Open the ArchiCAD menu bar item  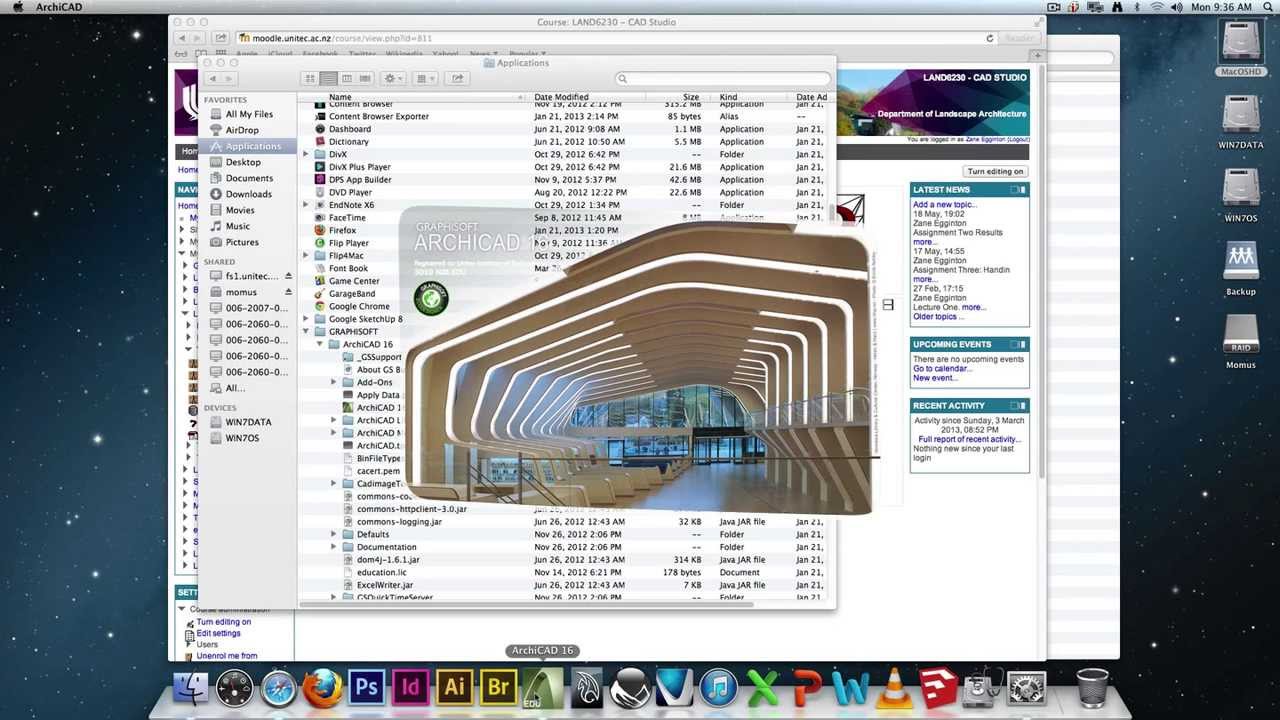[58, 7]
